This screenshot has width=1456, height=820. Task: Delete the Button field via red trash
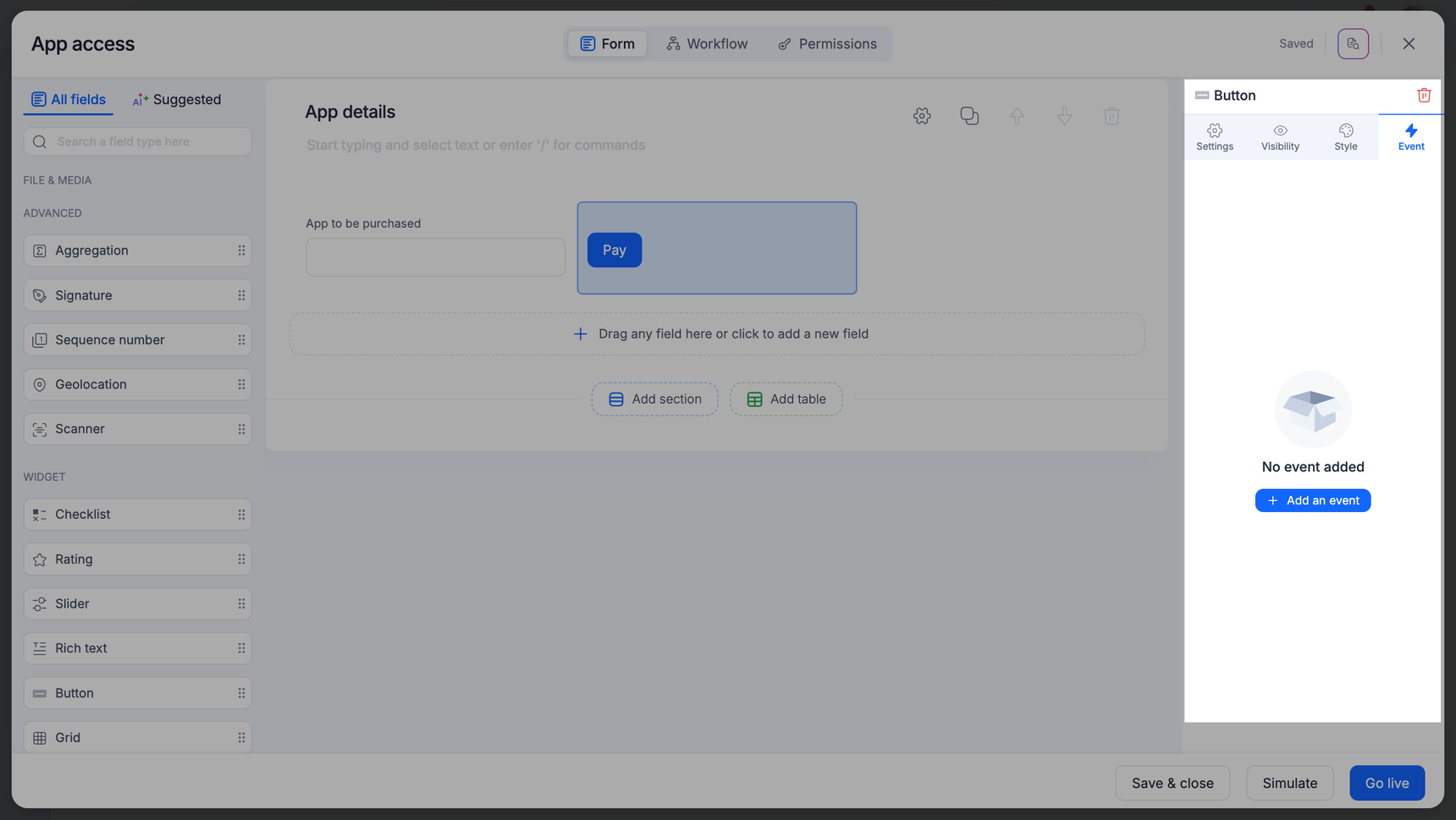pyautogui.click(x=1424, y=96)
